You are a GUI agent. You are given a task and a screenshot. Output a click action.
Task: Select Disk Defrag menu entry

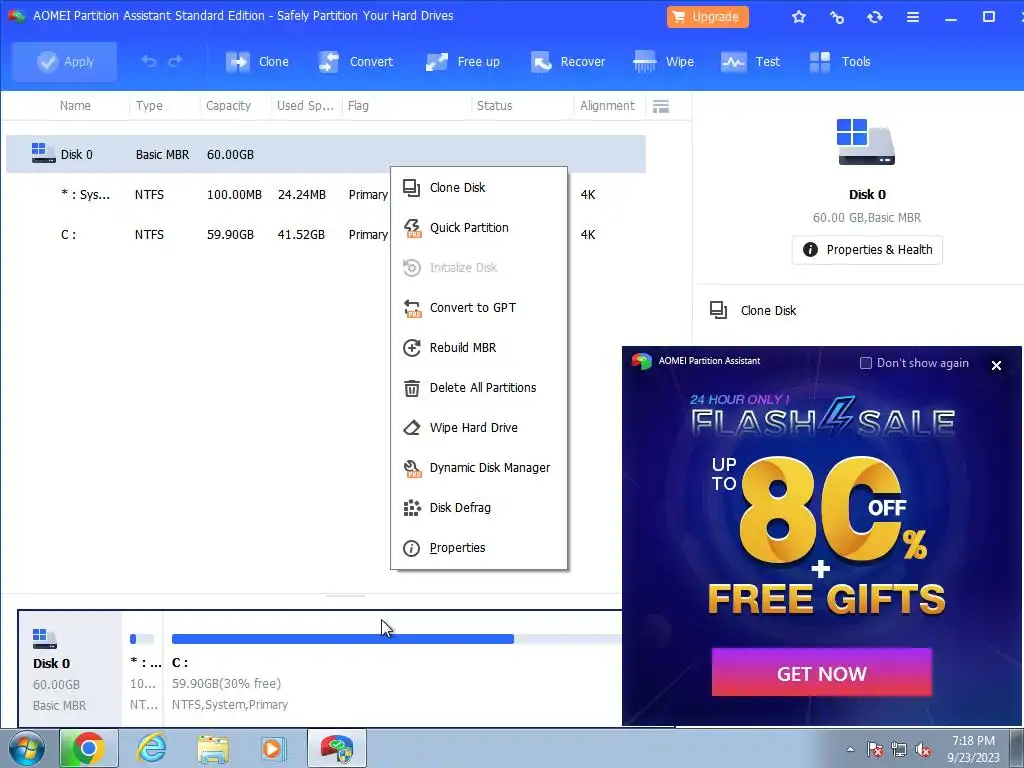(479, 507)
